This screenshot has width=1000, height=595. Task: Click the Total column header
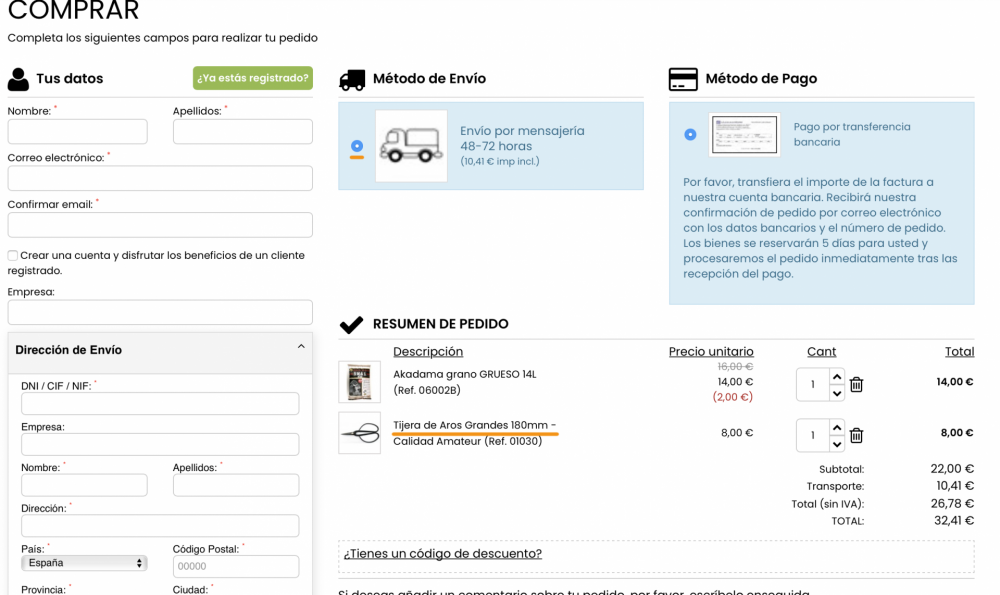coord(959,351)
